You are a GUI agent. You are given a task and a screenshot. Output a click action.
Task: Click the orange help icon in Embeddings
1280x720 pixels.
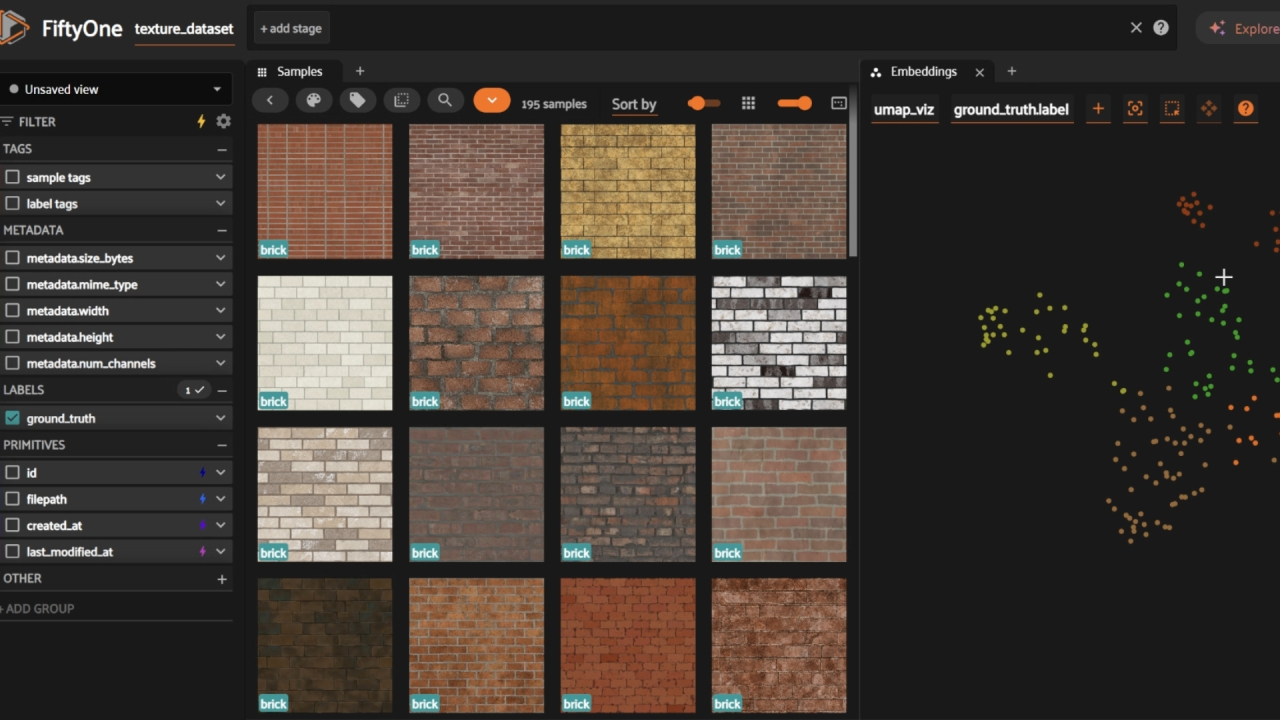pyautogui.click(x=1245, y=109)
